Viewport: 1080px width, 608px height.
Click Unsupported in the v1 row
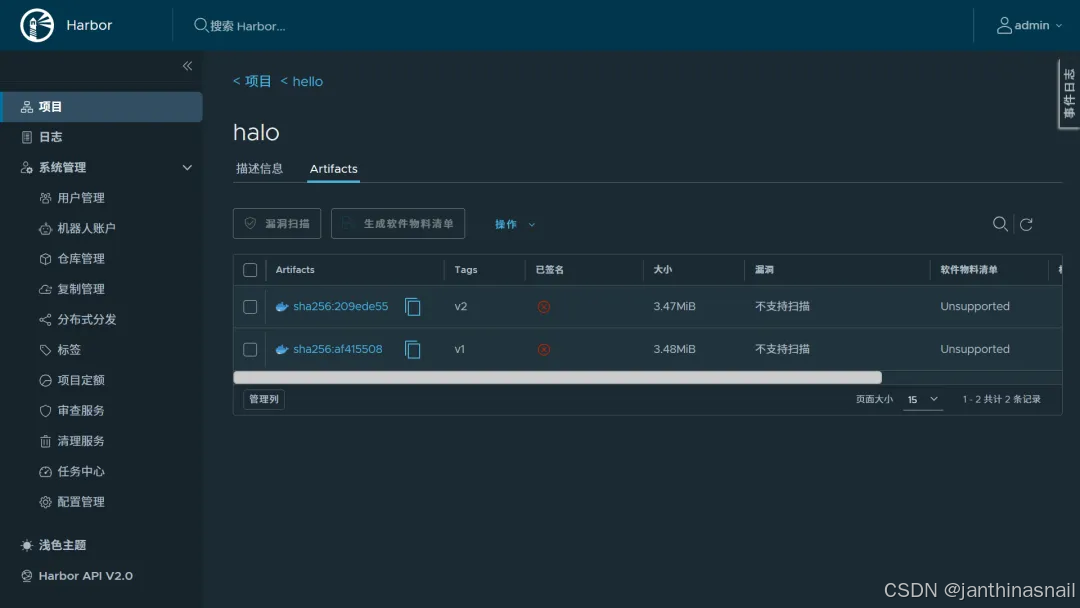(x=975, y=349)
